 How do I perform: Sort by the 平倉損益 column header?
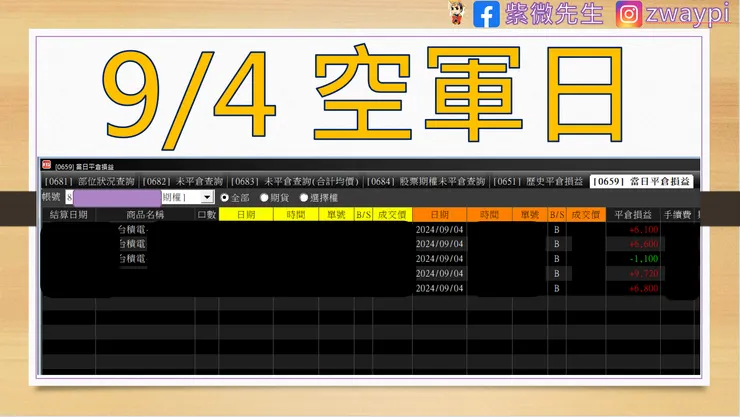(633, 215)
